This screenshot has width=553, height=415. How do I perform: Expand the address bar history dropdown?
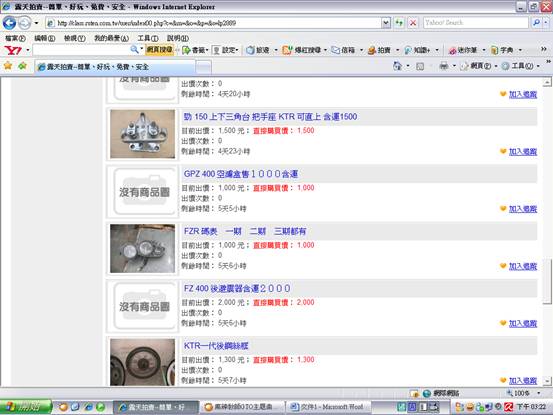click(386, 23)
